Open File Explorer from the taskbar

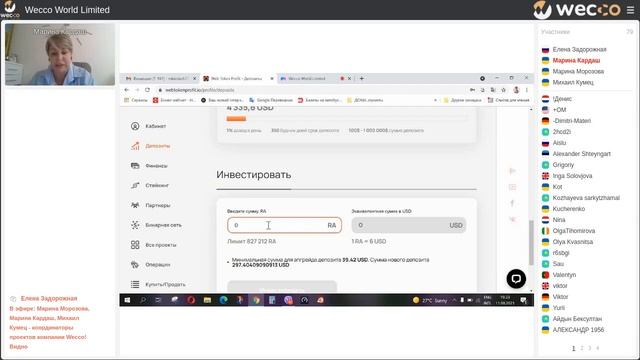pyautogui.click(x=207, y=300)
